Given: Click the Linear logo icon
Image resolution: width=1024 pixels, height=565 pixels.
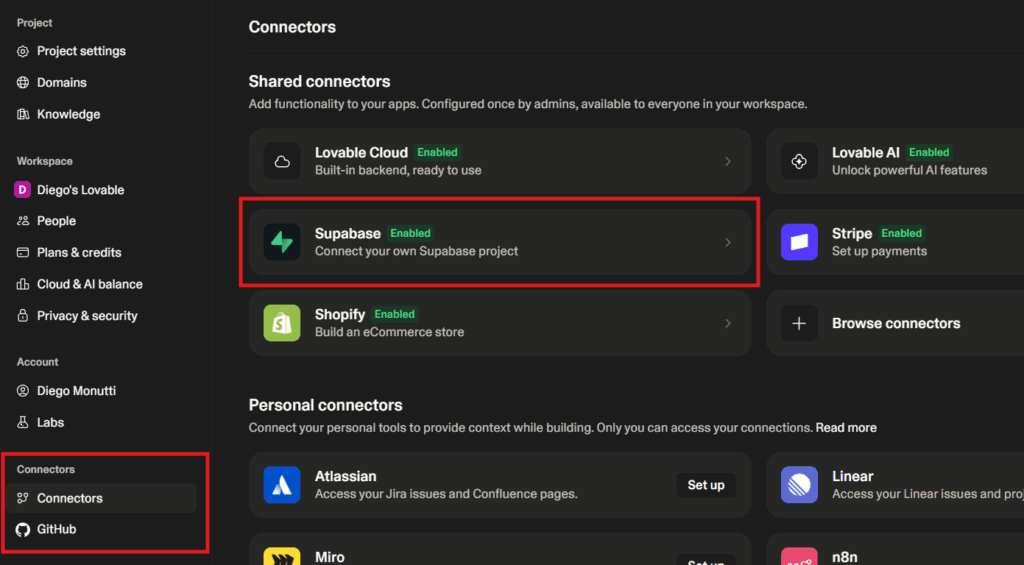Looking at the screenshot, I should point(799,485).
